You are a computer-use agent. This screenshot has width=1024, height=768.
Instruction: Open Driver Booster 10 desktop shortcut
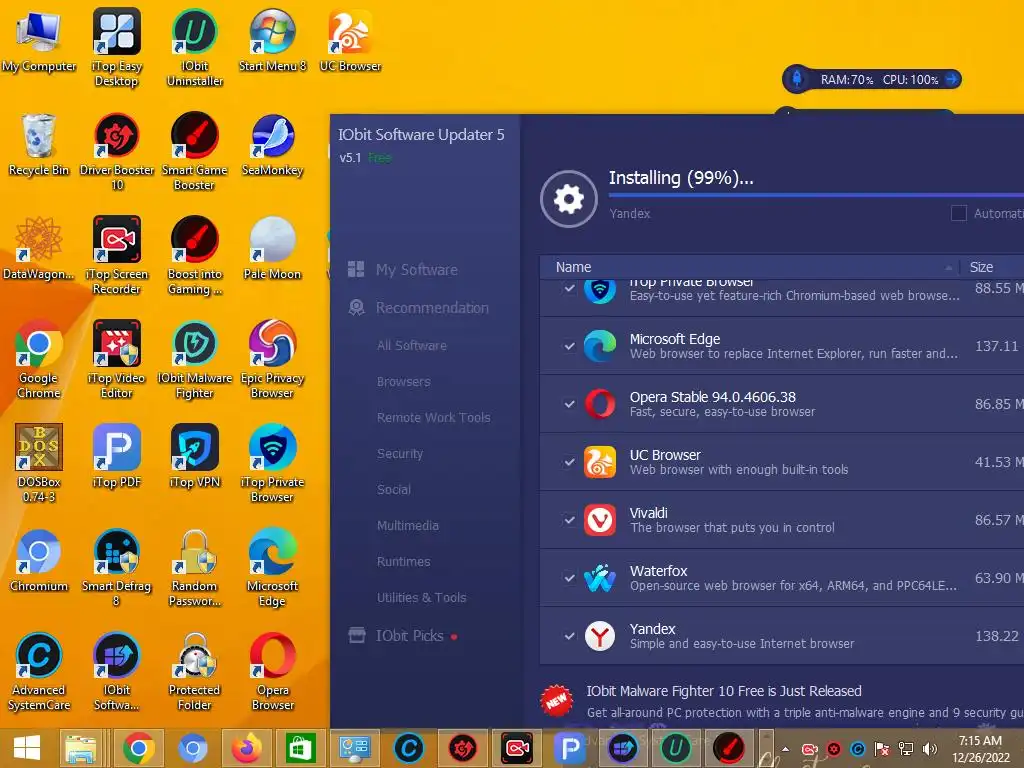[x=116, y=152]
